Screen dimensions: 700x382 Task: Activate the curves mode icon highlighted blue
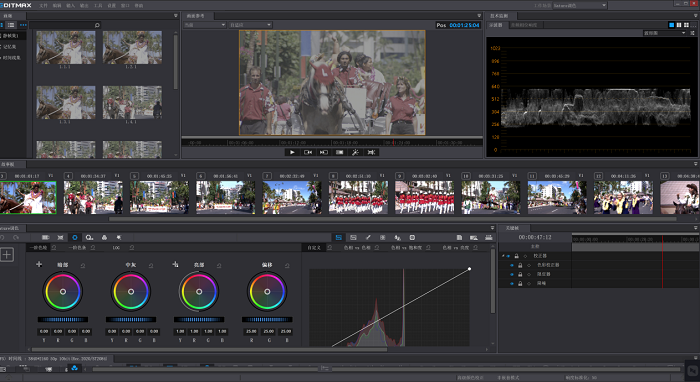(x=338, y=237)
